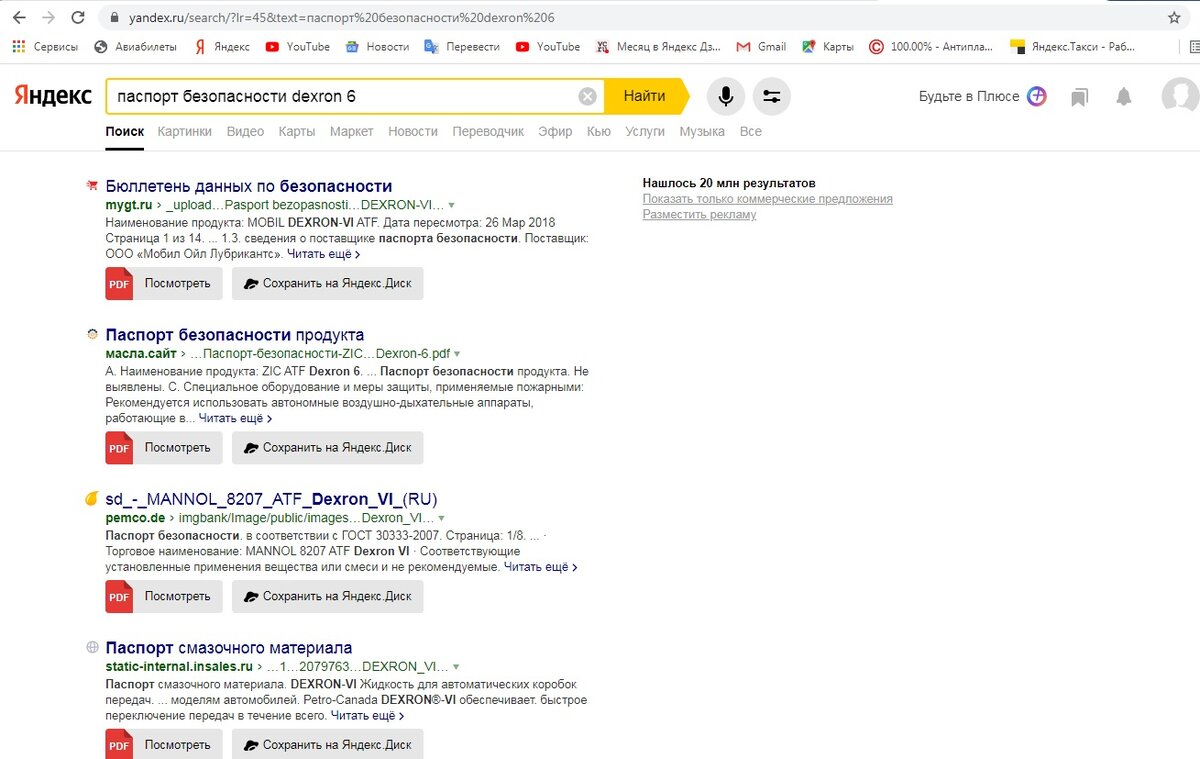
Task: Click PDF icon under Бюллетень данных result
Action: pyautogui.click(x=119, y=283)
